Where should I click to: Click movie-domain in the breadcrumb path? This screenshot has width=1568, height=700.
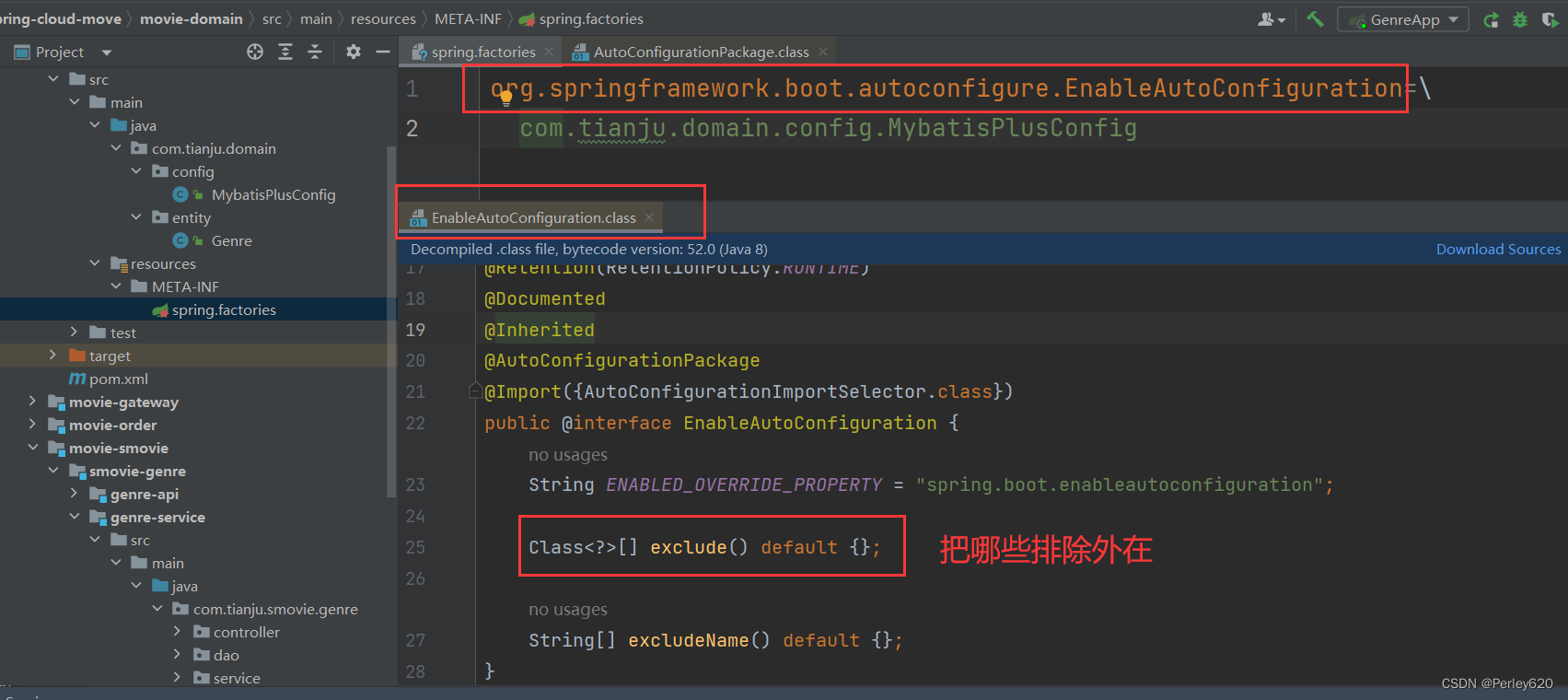click(192, 18)
